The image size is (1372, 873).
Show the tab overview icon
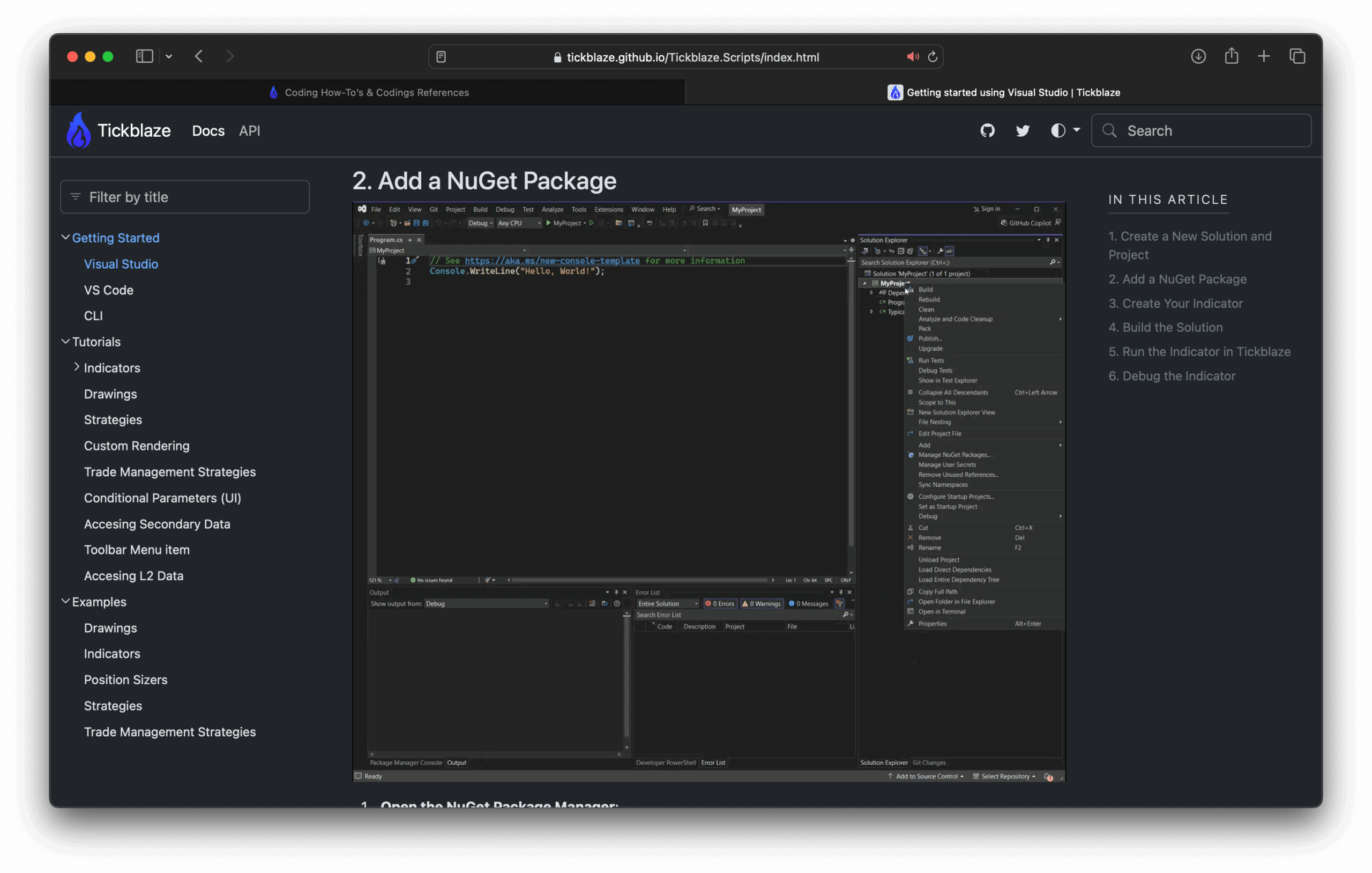[x=1298, y=56]
